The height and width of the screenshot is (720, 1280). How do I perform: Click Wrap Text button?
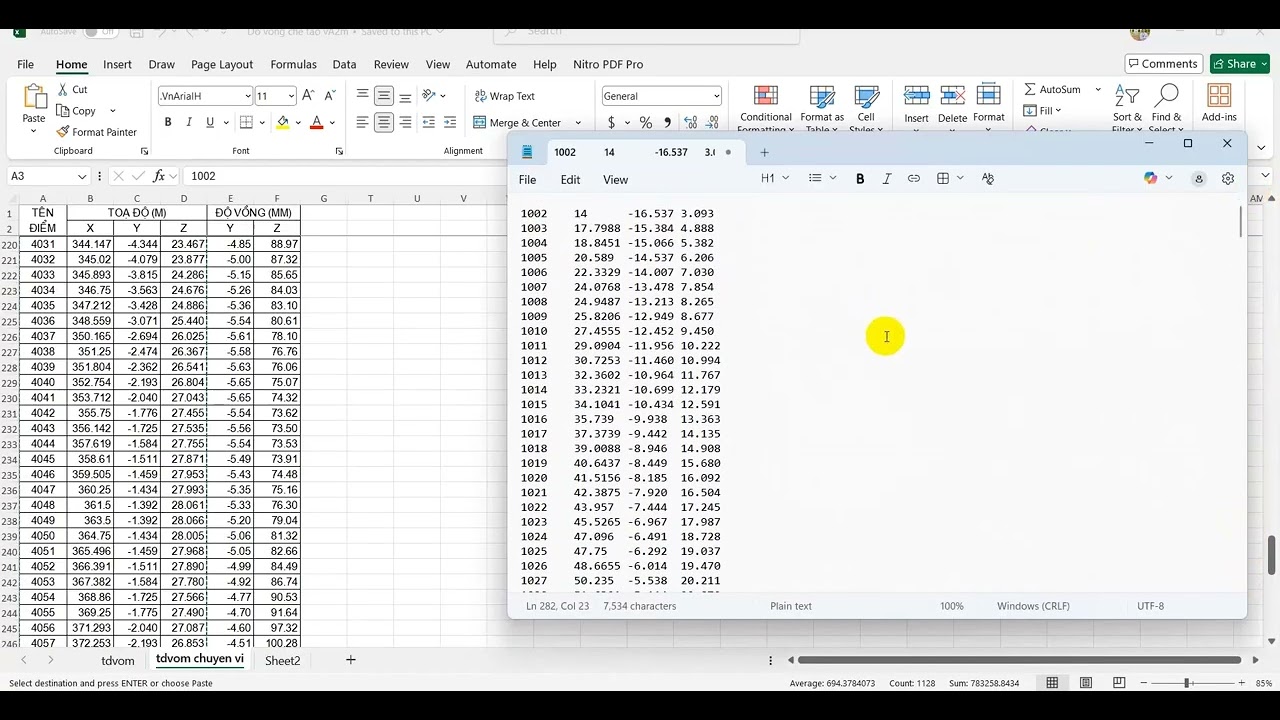504,96
